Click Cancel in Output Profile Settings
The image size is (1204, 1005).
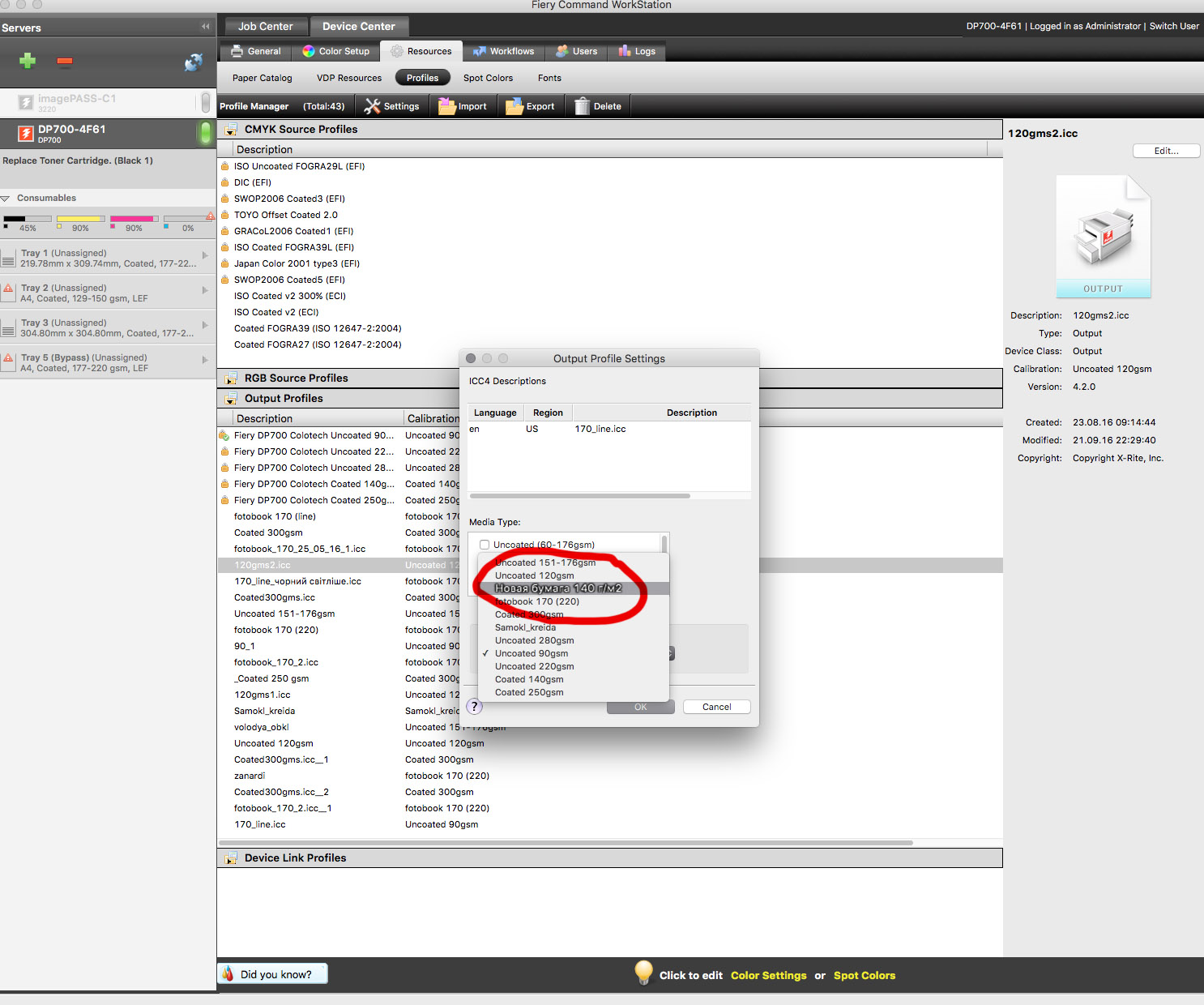[x=716, y=707]
